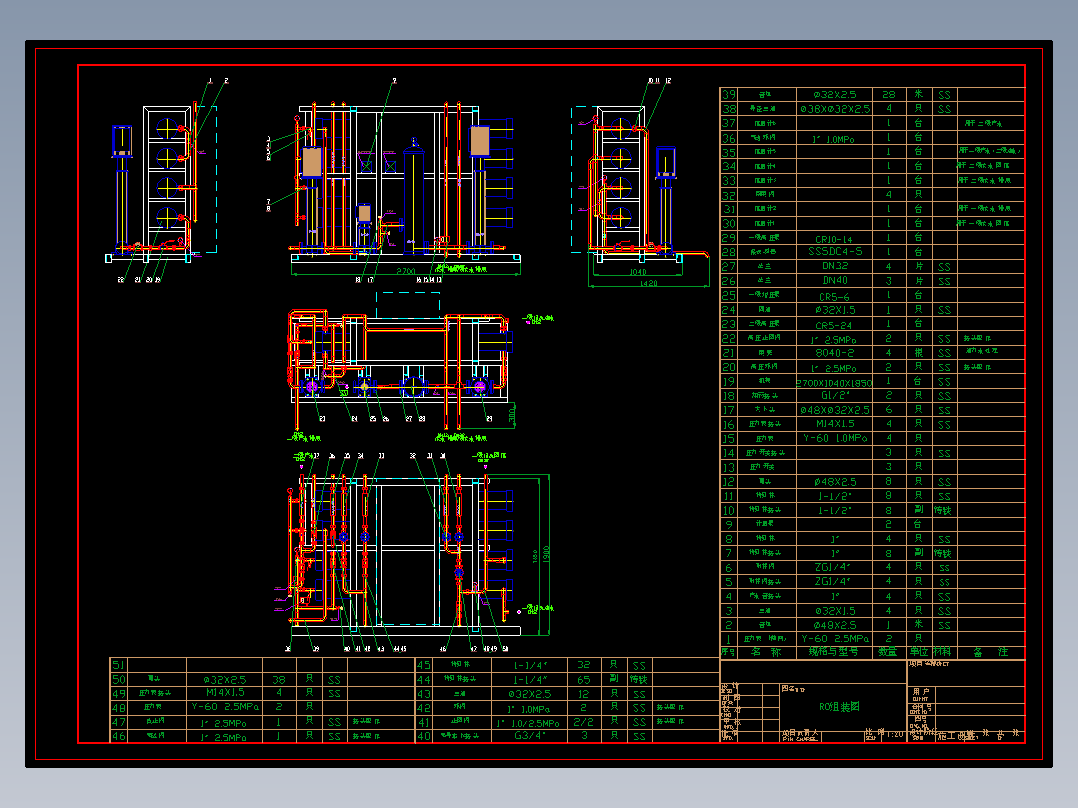Click '1" 1.0/2.5MPa' spec in row 41
This screenshot has width=1078, height=808.
pos(528,723)
